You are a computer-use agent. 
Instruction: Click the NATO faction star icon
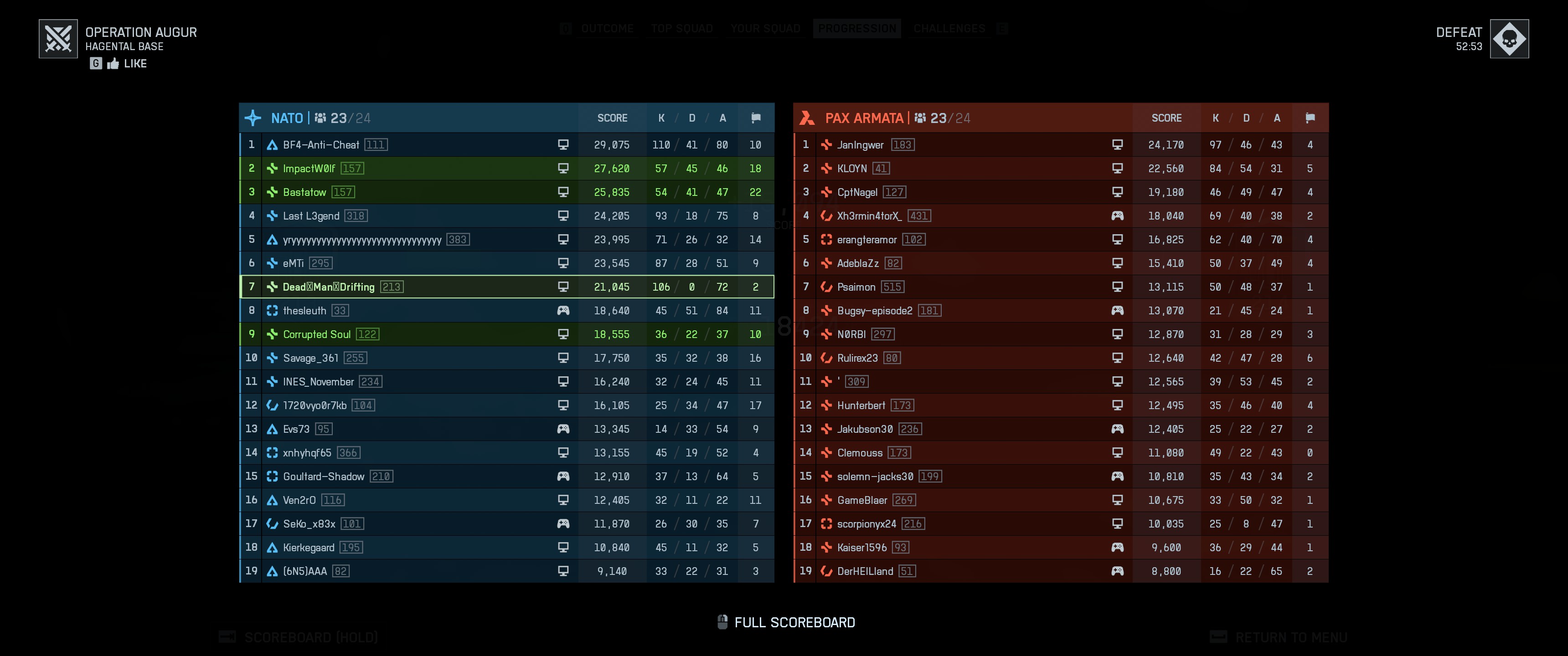(253, 118)
